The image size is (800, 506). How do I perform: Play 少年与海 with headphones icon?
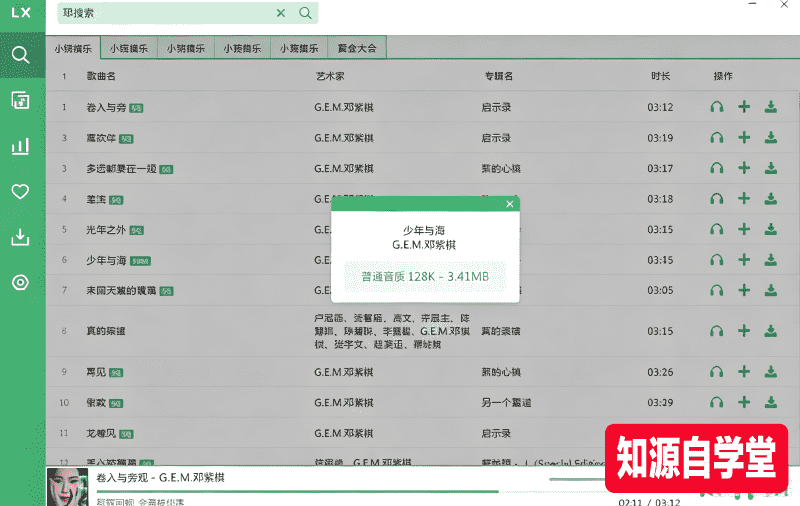pos(717,260)
